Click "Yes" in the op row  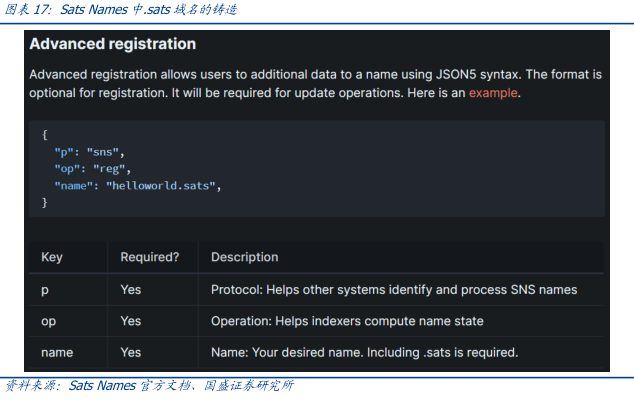(x=131, y=321)
